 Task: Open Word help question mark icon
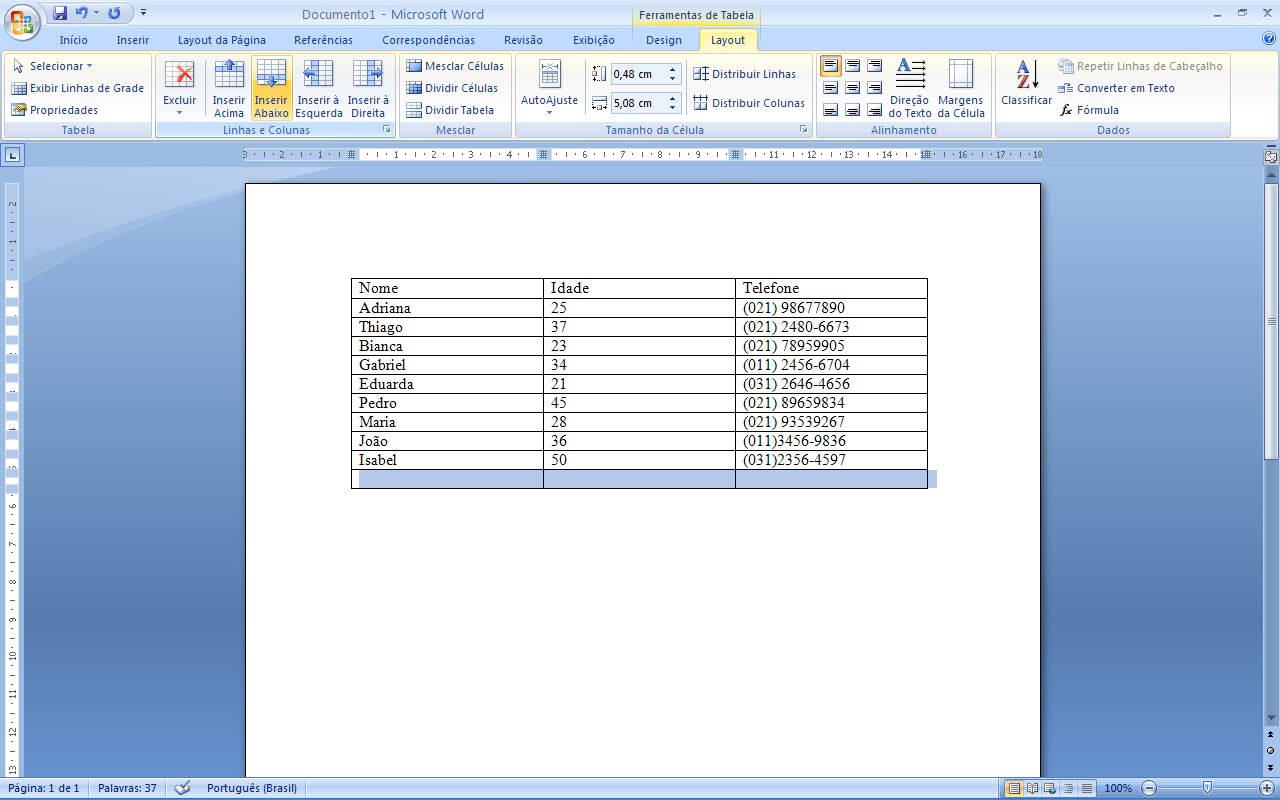pos(1269,39)
